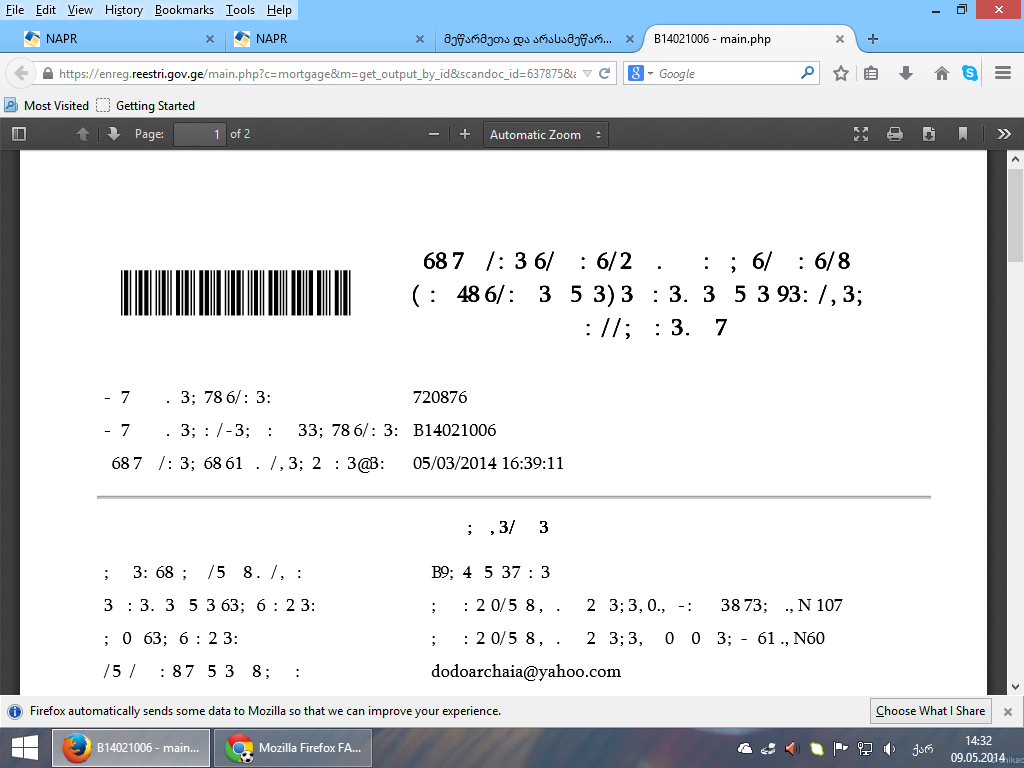Open a new browser tab
Image resolution: width=1024 pixels, height=768 pixels.
pos(873,39)
